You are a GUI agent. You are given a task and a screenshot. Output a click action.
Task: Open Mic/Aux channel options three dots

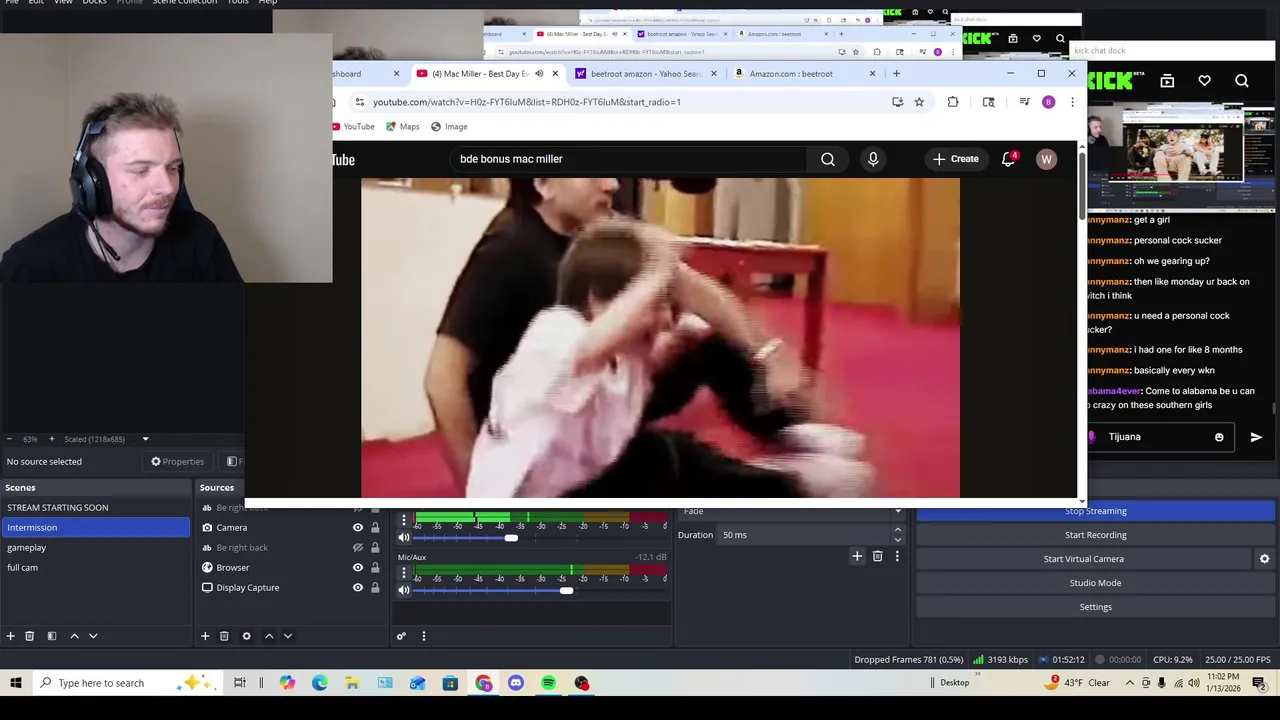(x=404, y=573)
